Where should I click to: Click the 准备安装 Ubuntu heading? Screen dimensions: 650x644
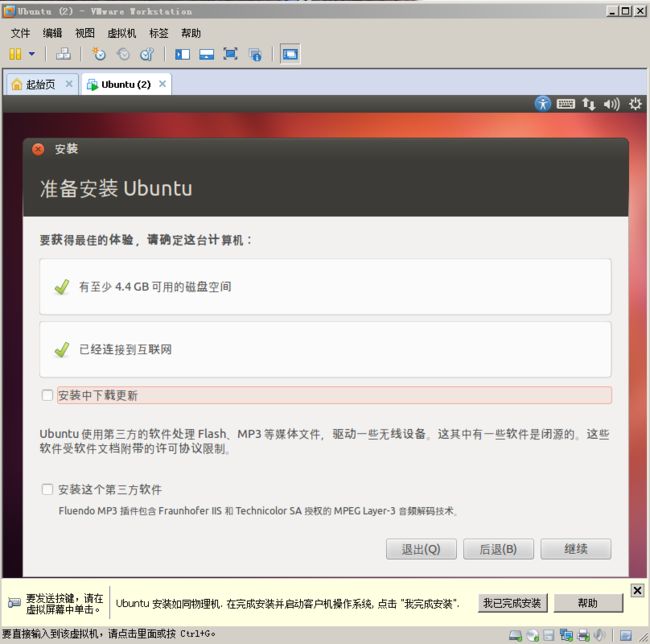click(116, 188)
